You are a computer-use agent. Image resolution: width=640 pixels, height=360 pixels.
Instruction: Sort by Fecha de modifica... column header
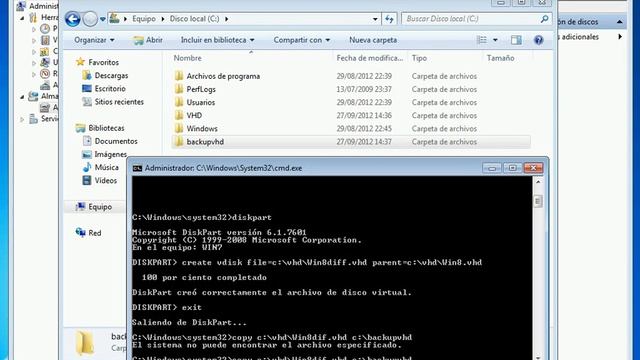369,58
